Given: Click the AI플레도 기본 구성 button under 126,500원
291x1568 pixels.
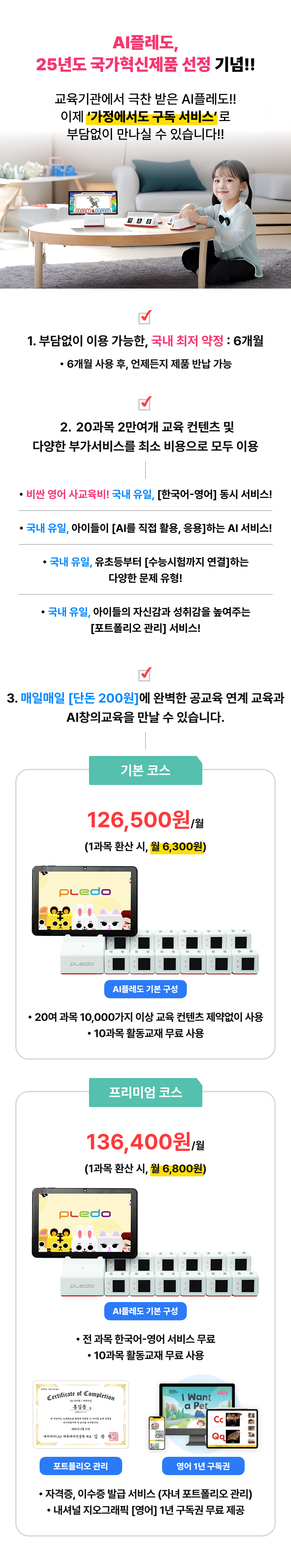Looking at the screenshot, I should pyautogui.click(x=145, y=989).
